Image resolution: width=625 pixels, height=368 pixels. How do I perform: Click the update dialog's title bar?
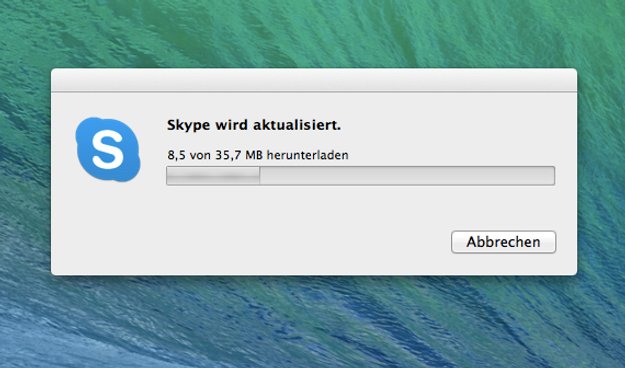[x=314, y=80]
